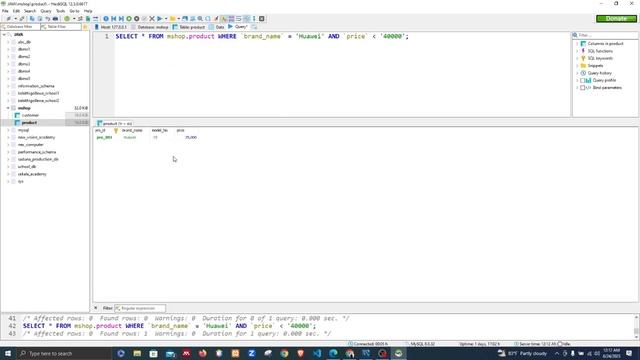This screenshot has height=360, width=640.
Task: Click the Regular expression filter field
Action: coord(140,308)
